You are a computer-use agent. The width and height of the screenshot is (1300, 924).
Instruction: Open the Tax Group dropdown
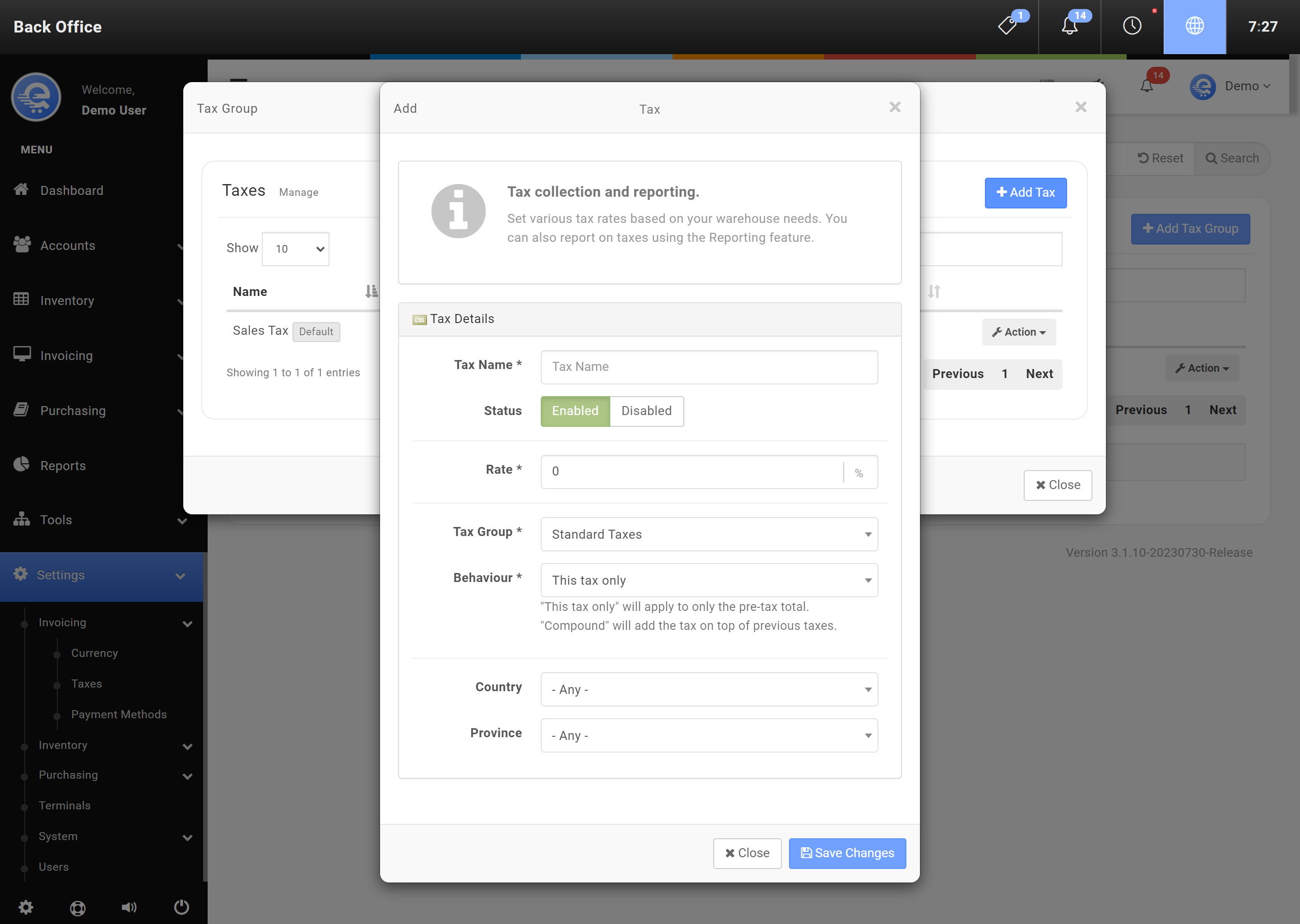709,534
